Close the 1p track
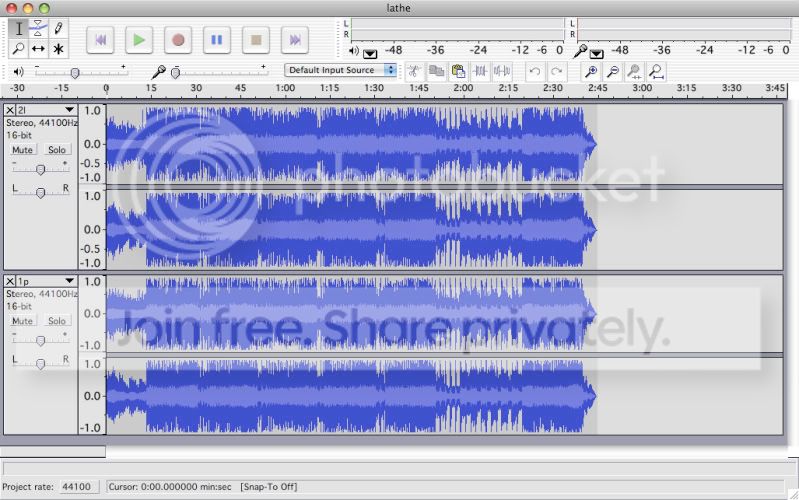 click(x=10, y=281)
